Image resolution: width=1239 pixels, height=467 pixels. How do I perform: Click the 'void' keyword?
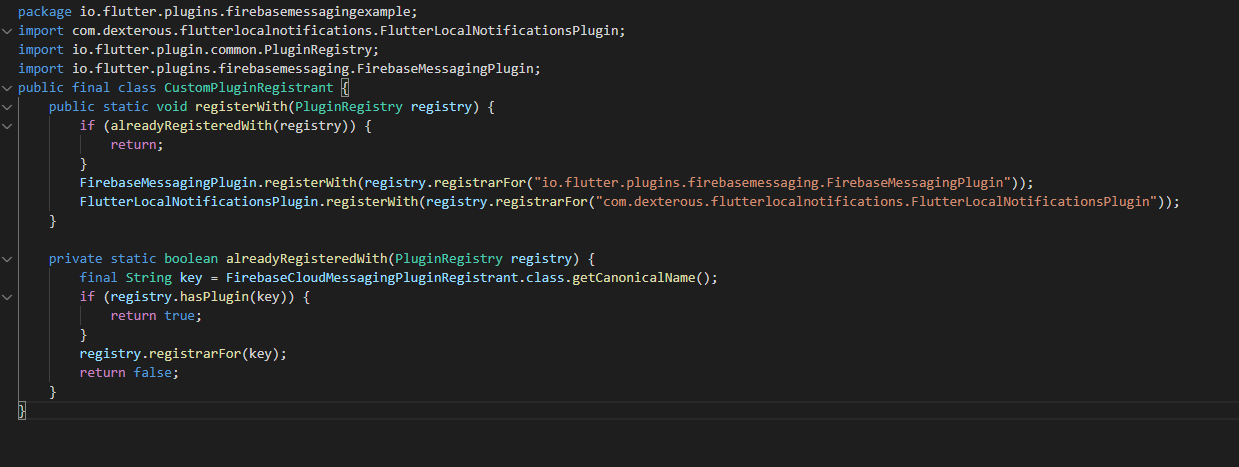172,107
